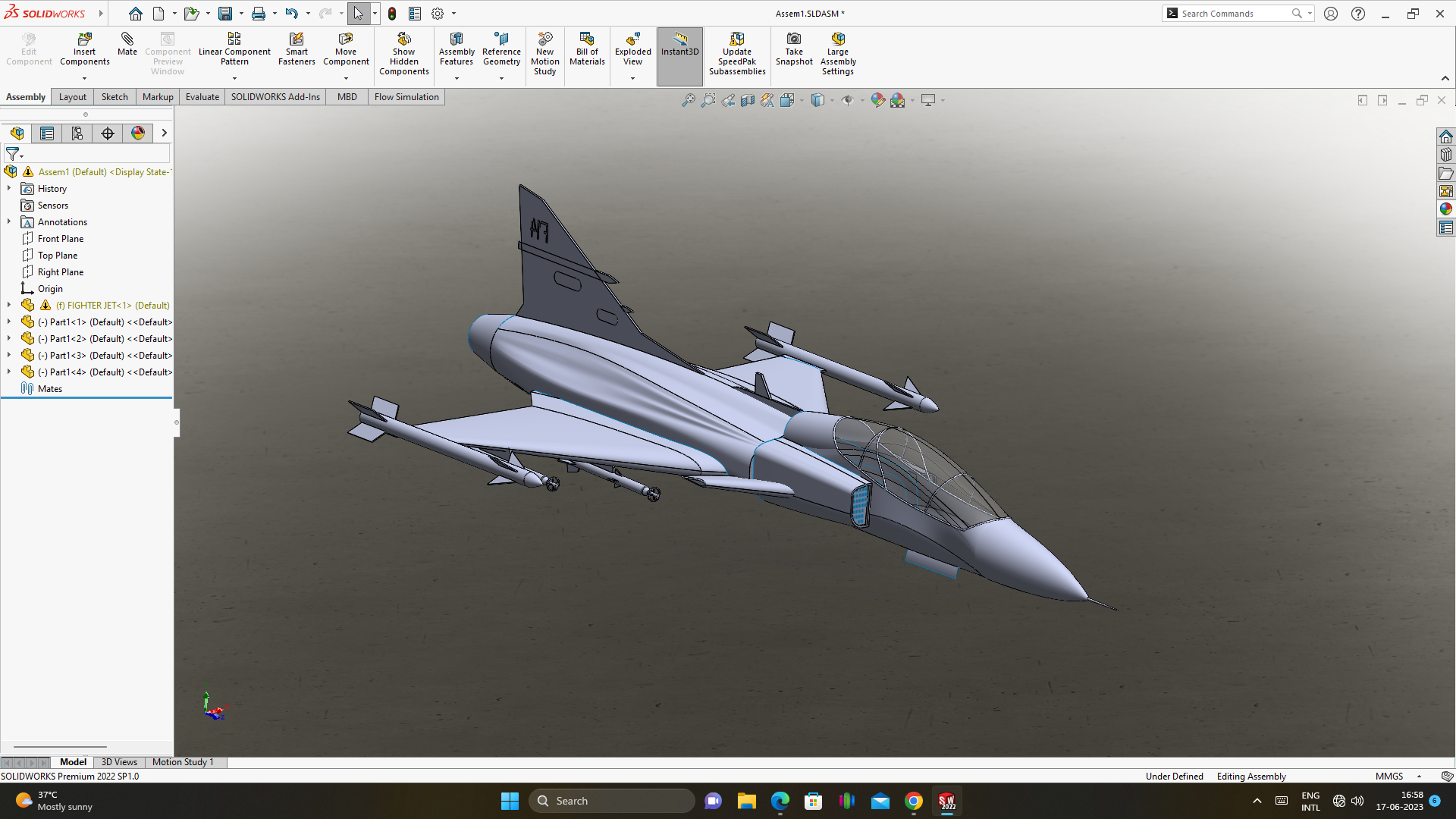The height and width of the screenshot is (819, 1456).
Task: Switch to the Layout tab
Action: click(73, 97)
